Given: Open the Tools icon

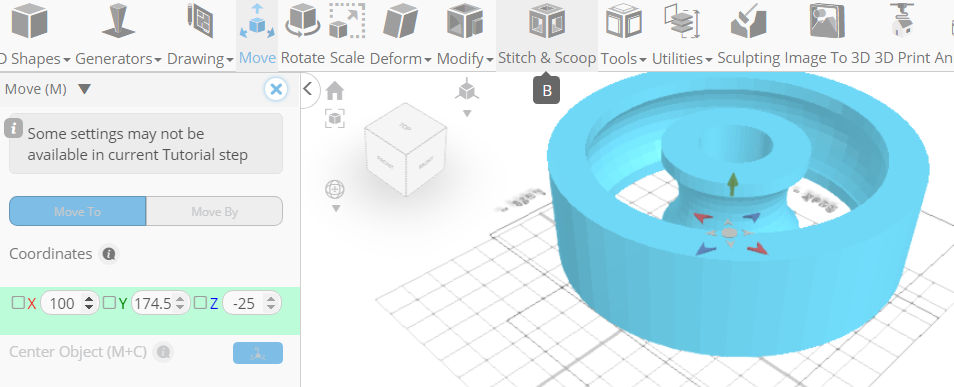Looking at the screenshot, I should (624, 21).
